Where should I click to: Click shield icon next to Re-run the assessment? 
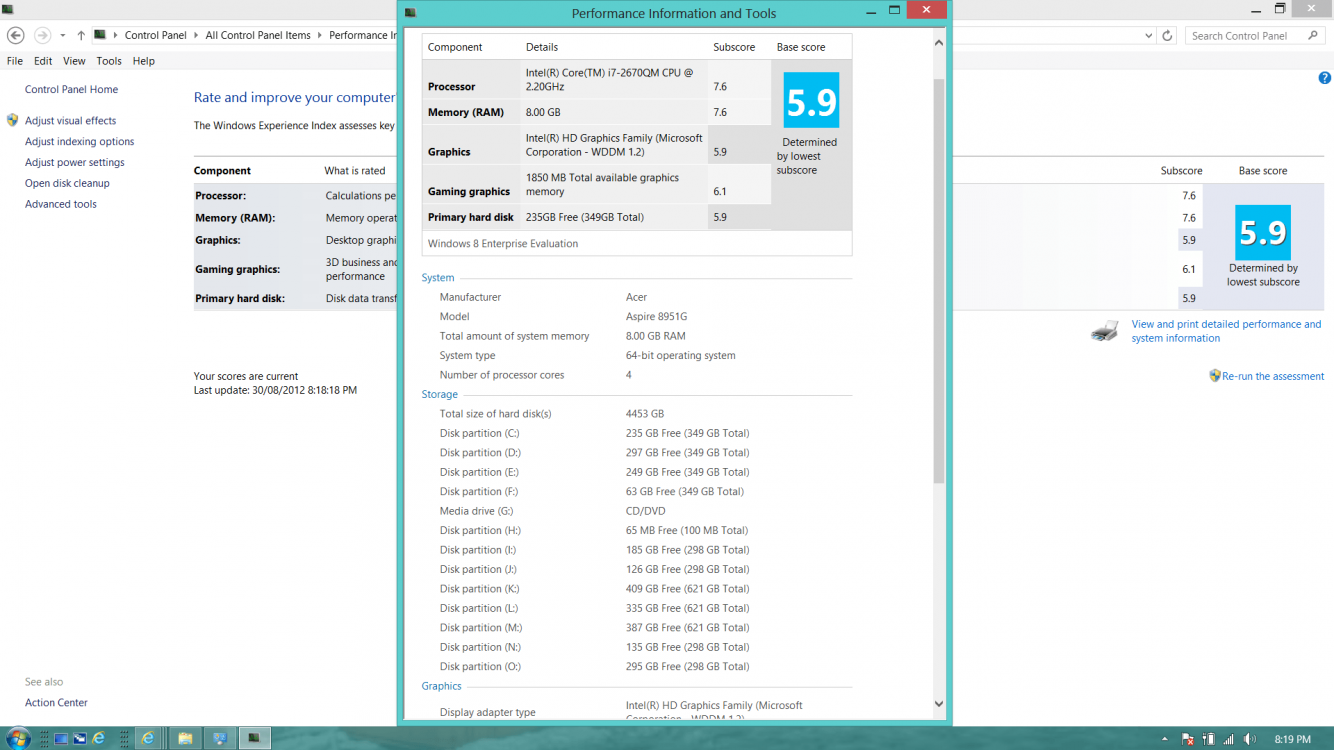[1215, 376]
